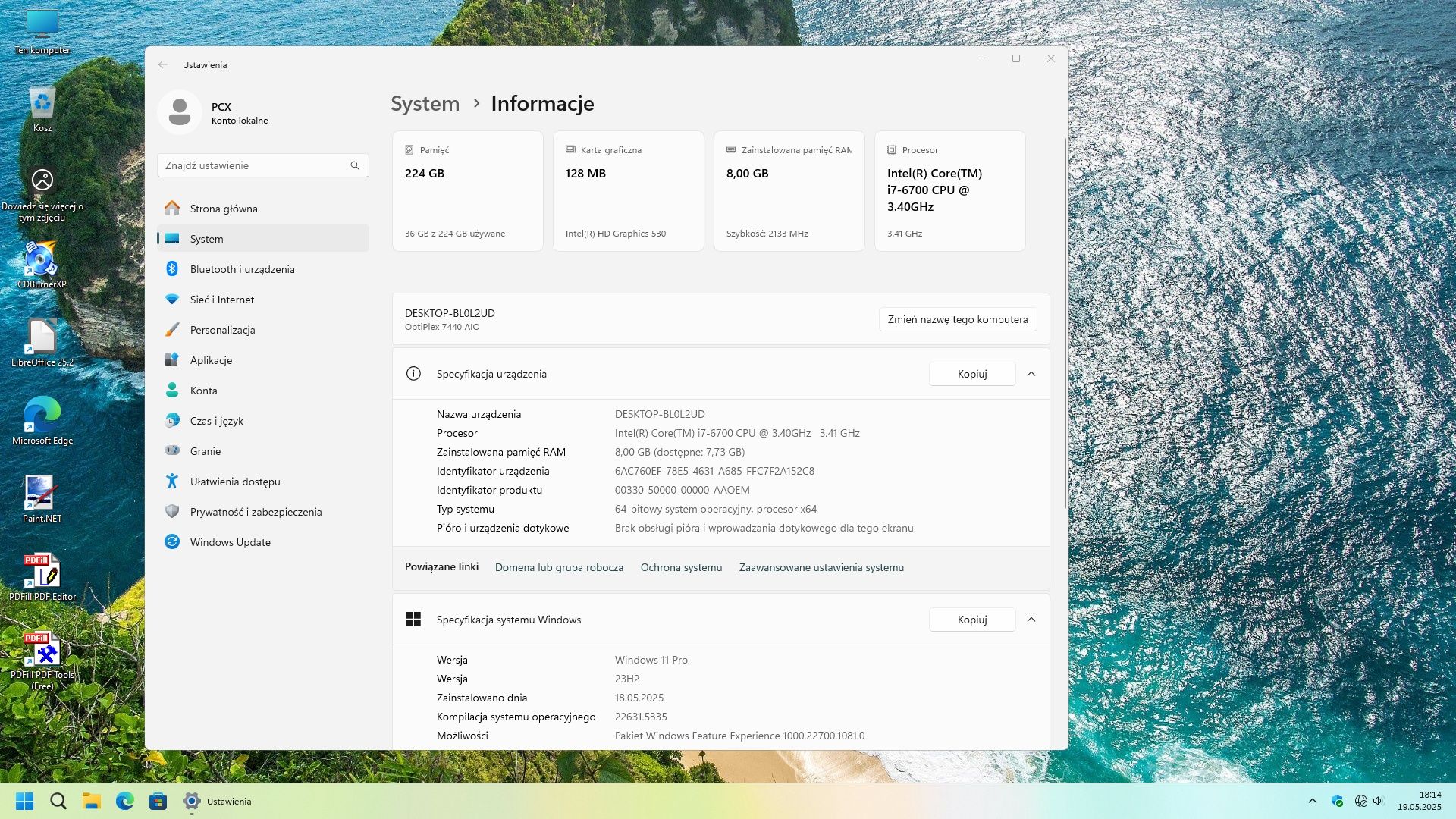Open the Pamięć 224 GB card
Screen dimensions: 1456x819
click(468, 191)
